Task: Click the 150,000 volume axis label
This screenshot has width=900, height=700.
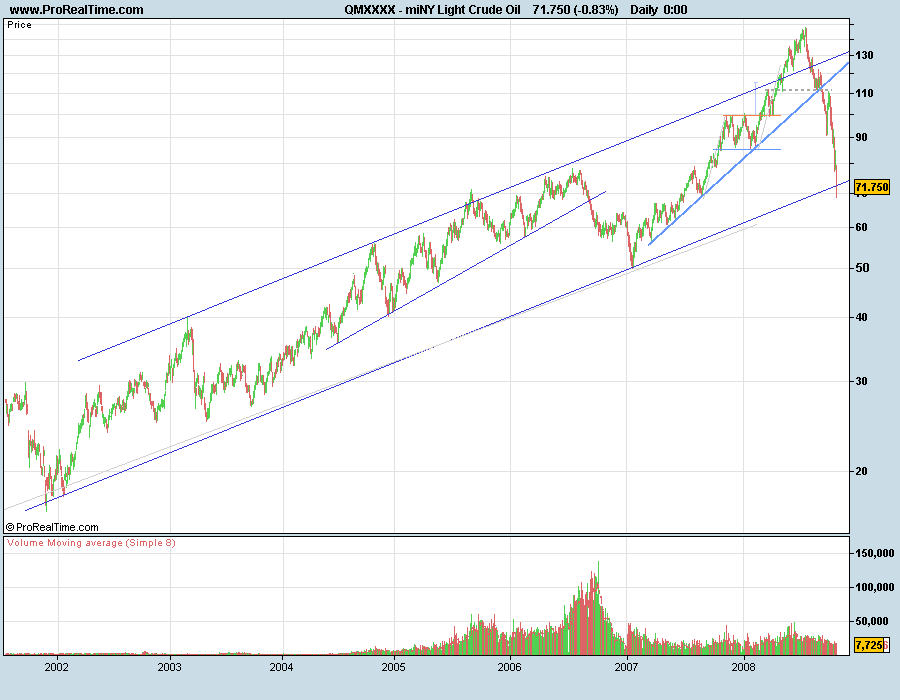Action: [x=875, y=553]
